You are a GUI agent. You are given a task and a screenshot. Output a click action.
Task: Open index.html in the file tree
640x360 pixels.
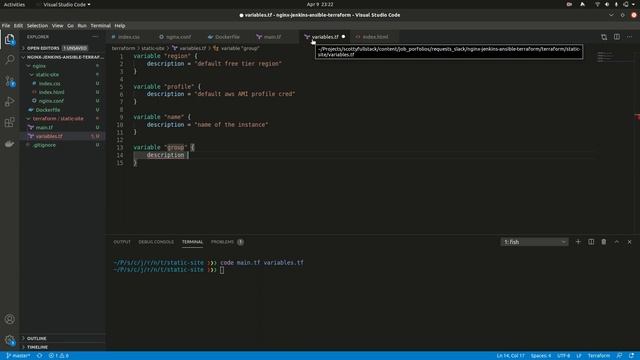click(61, 92)
